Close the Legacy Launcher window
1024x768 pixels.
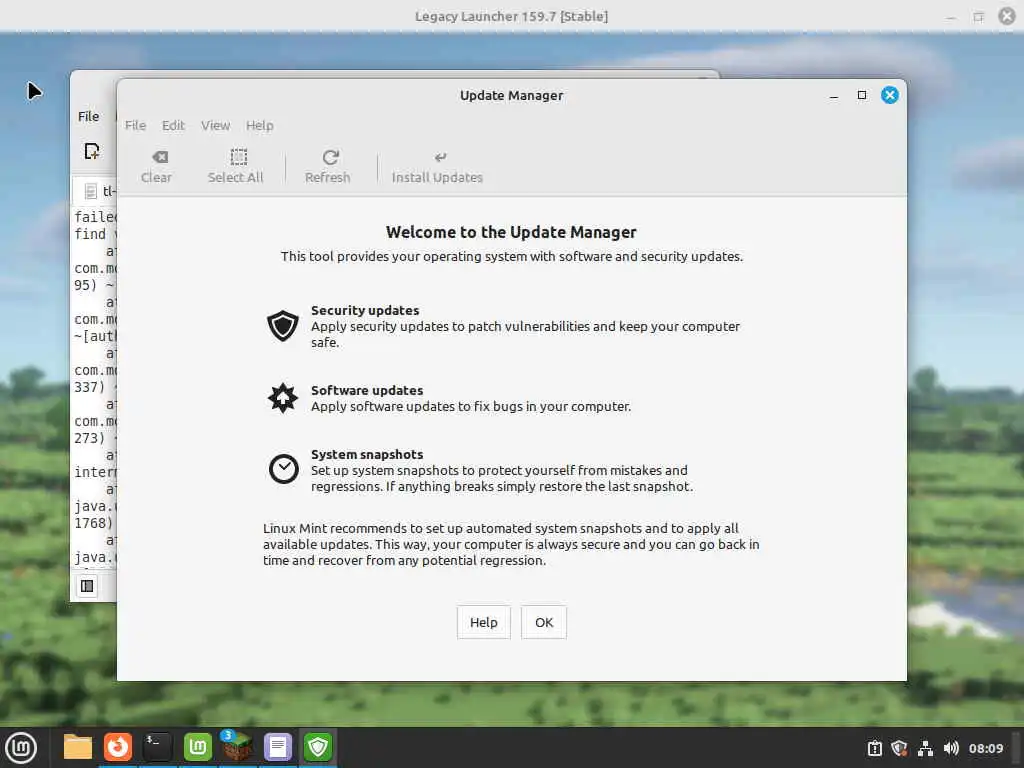1007,16
